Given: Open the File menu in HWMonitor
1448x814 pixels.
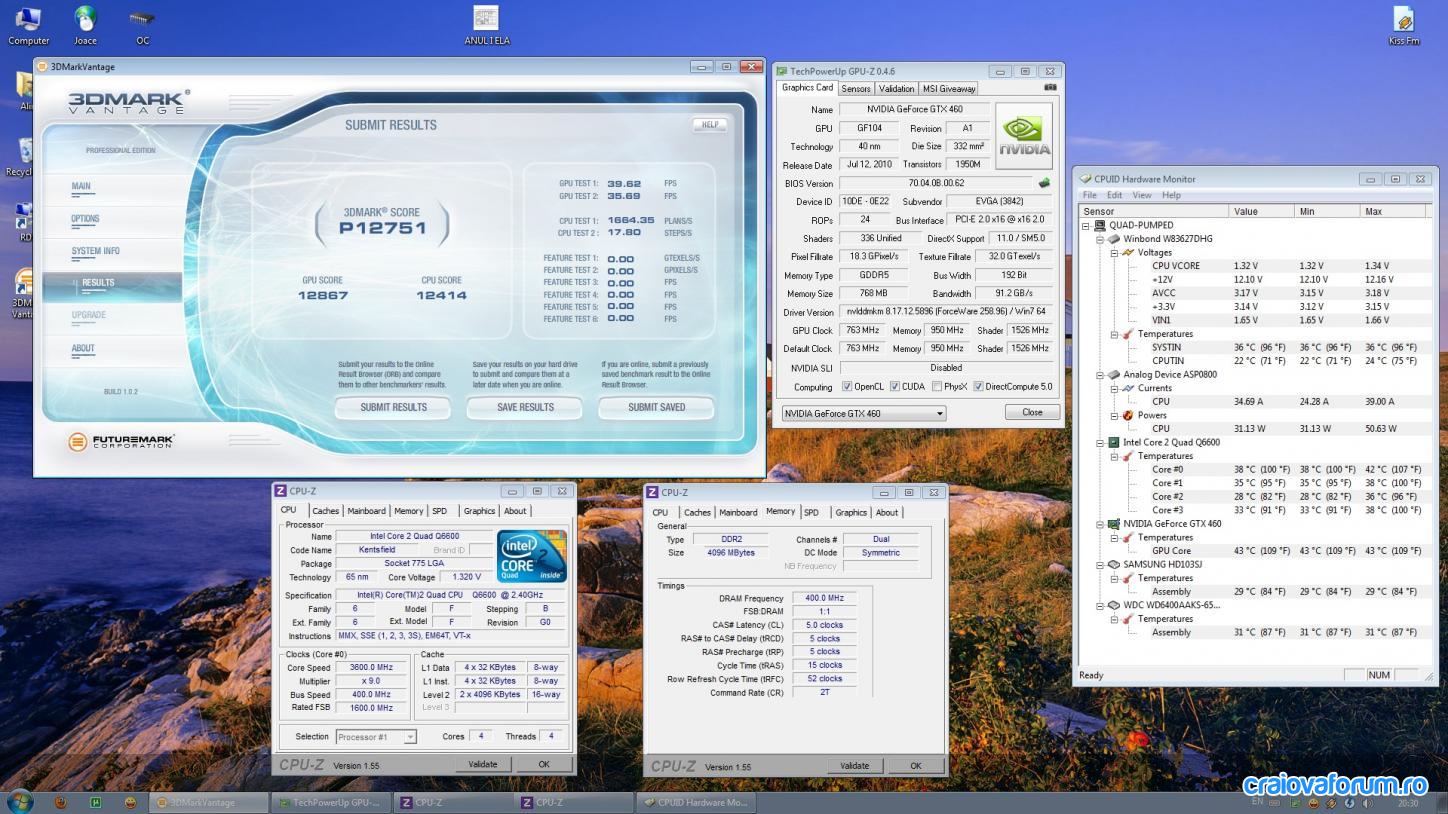Looking at the screenshot, I should click(1090, 195).
